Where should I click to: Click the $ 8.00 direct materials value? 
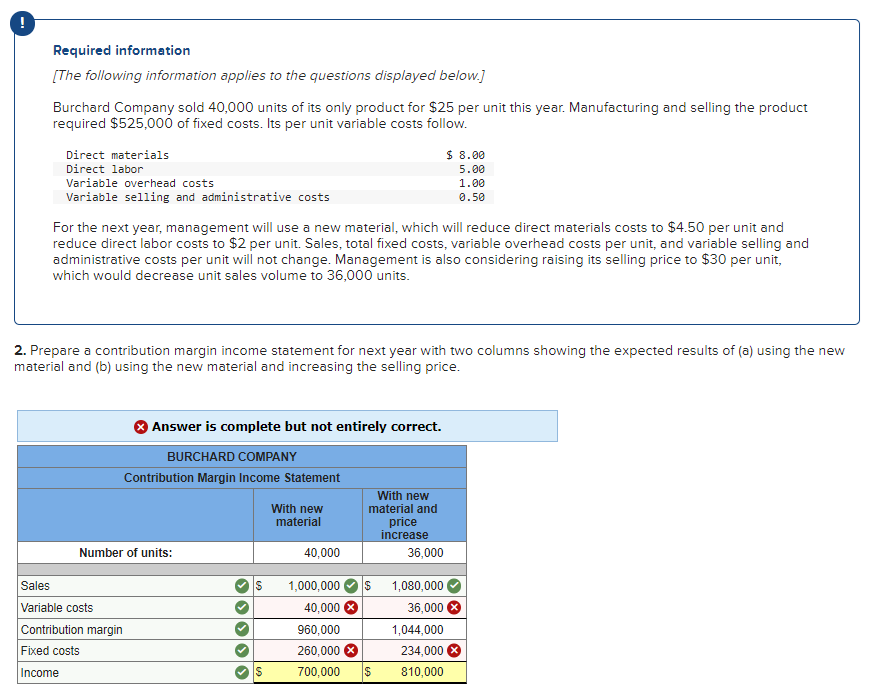coord(465,155)
